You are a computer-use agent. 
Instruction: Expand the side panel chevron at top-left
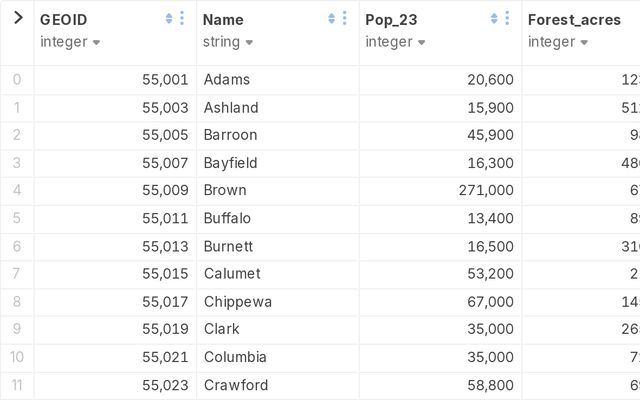pos(17,18)
